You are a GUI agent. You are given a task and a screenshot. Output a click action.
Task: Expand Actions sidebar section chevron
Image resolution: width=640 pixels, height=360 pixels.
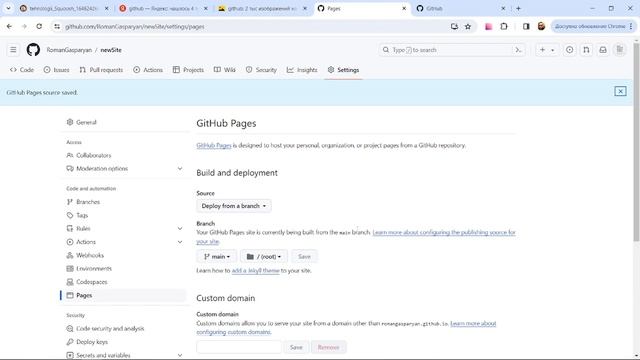click(x=180, y=242)
